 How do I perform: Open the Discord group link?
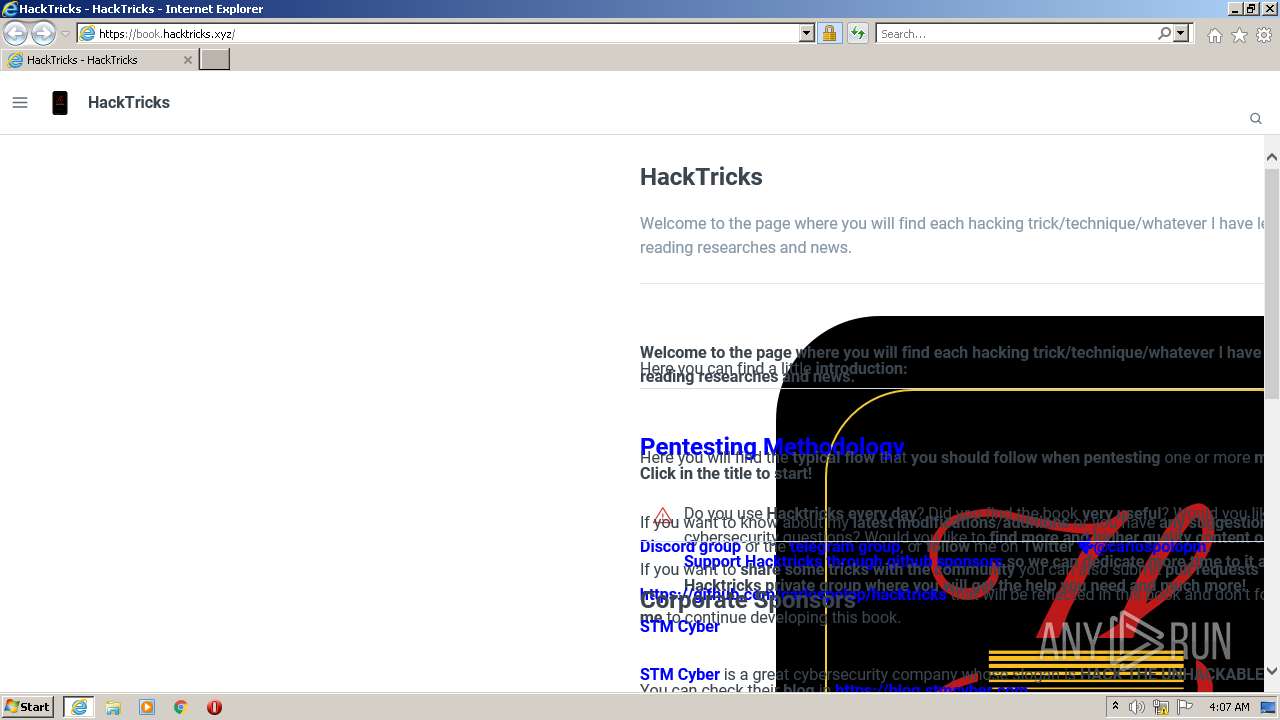pos(690,546)
